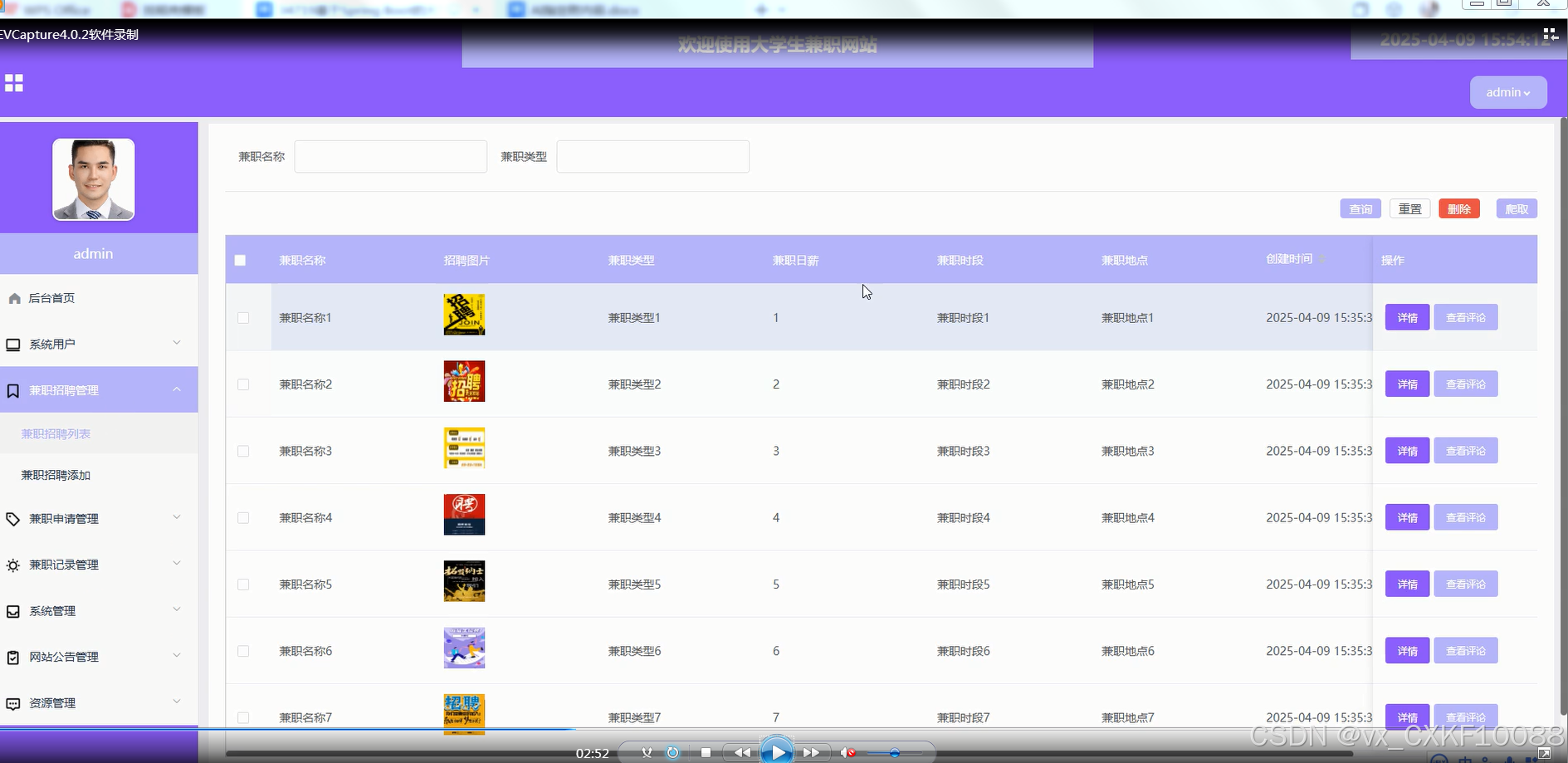Expand the 资源管理 menu chevron

(x=177, y=702)
